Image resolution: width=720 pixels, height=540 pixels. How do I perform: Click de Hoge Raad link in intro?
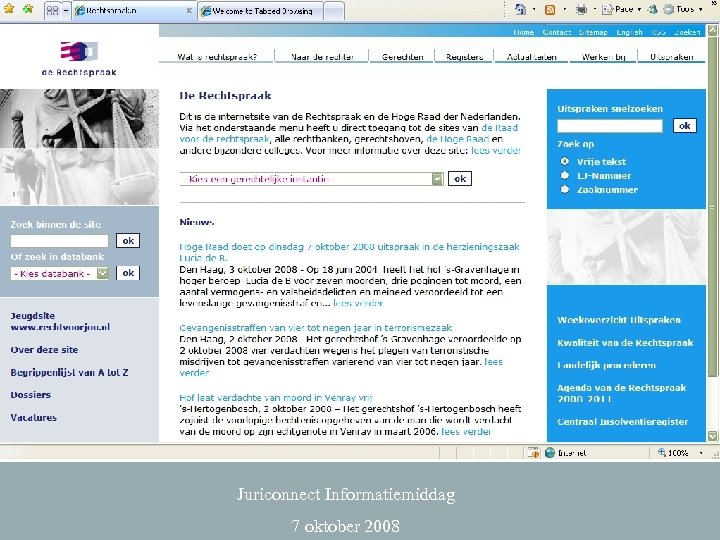457,139
